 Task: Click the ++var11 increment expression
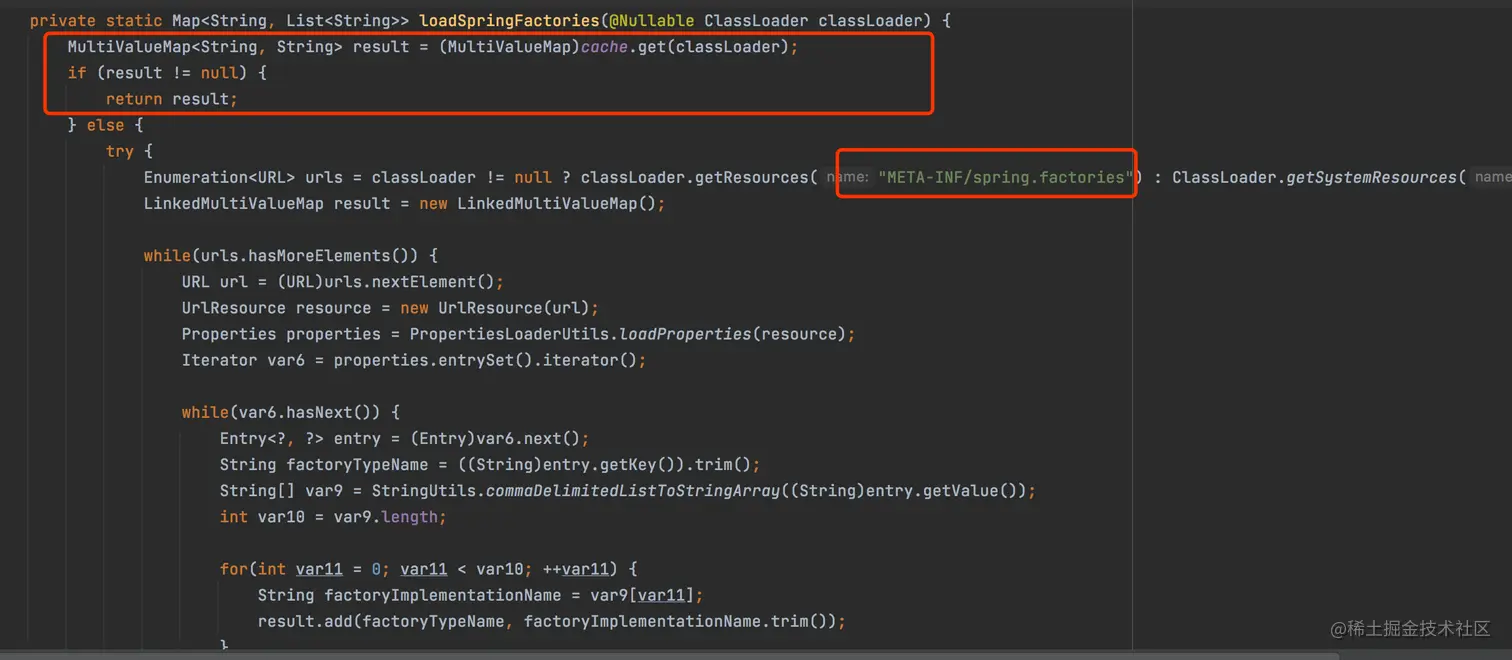575,569
